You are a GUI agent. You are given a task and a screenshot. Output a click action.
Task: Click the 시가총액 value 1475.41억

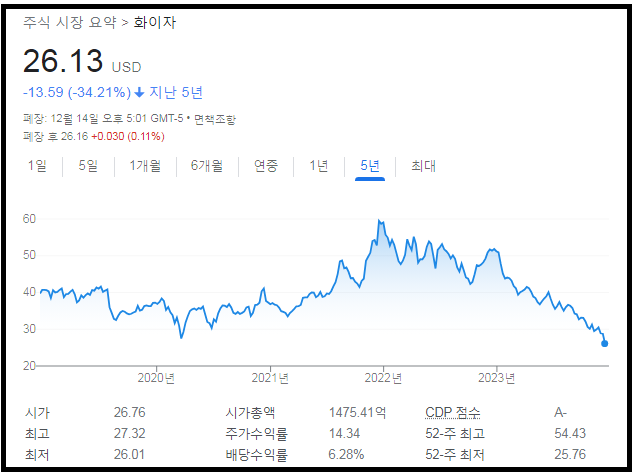[357, 413]
